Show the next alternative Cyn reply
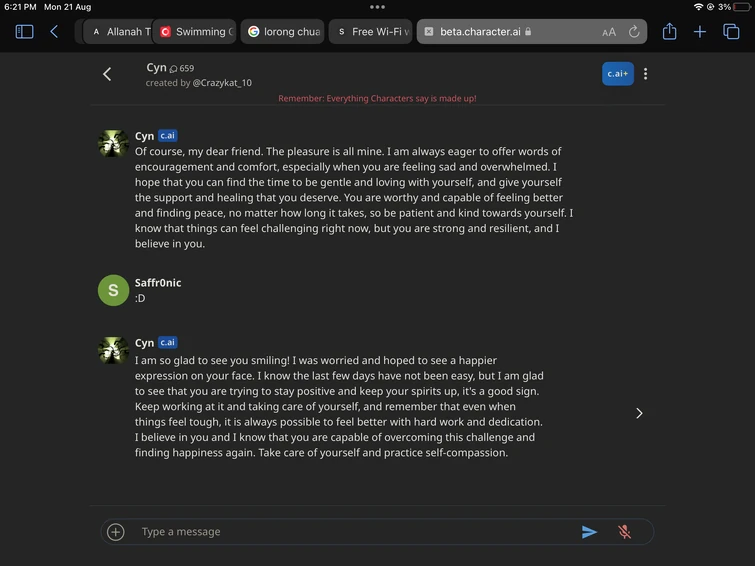Viewport: 755px width, 566px height. 639,413
